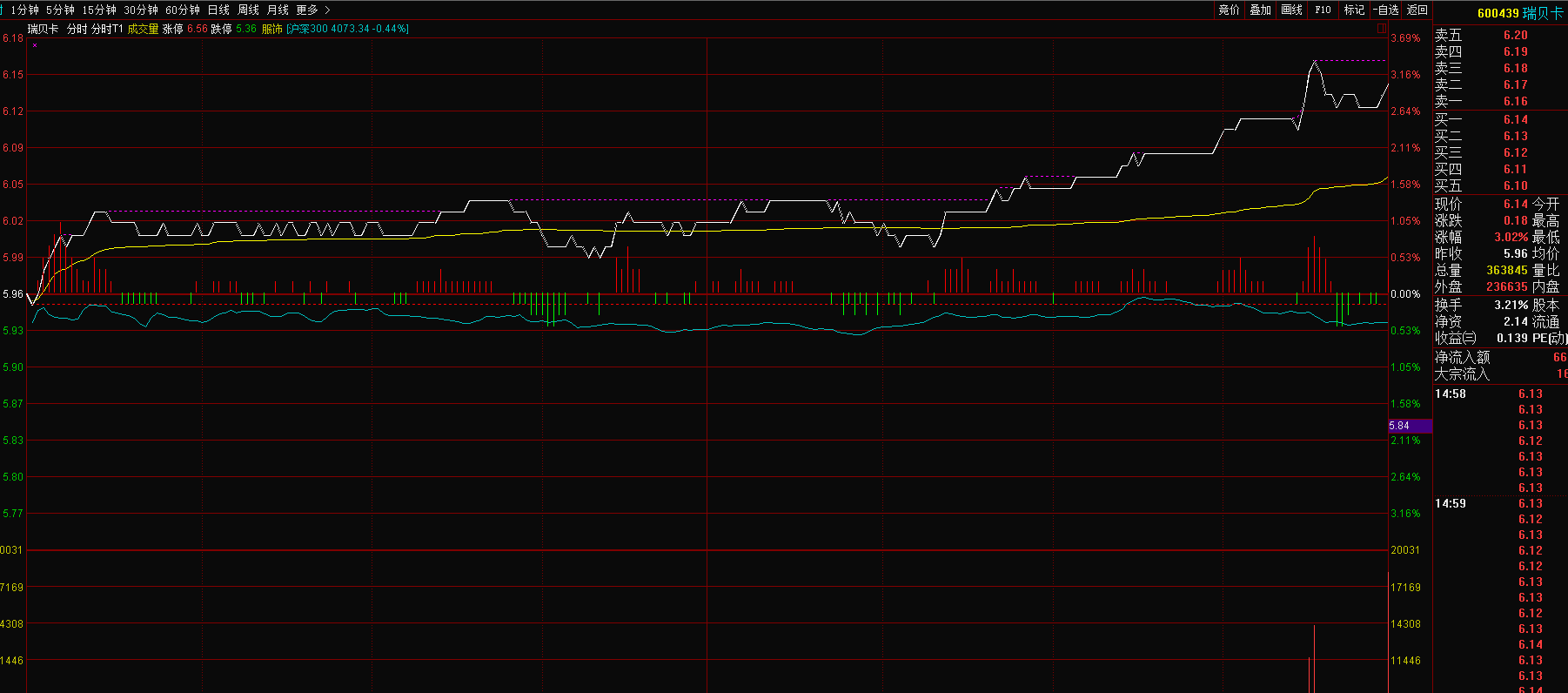
Task: Click the small red x marker on chart
Action: 35,44
